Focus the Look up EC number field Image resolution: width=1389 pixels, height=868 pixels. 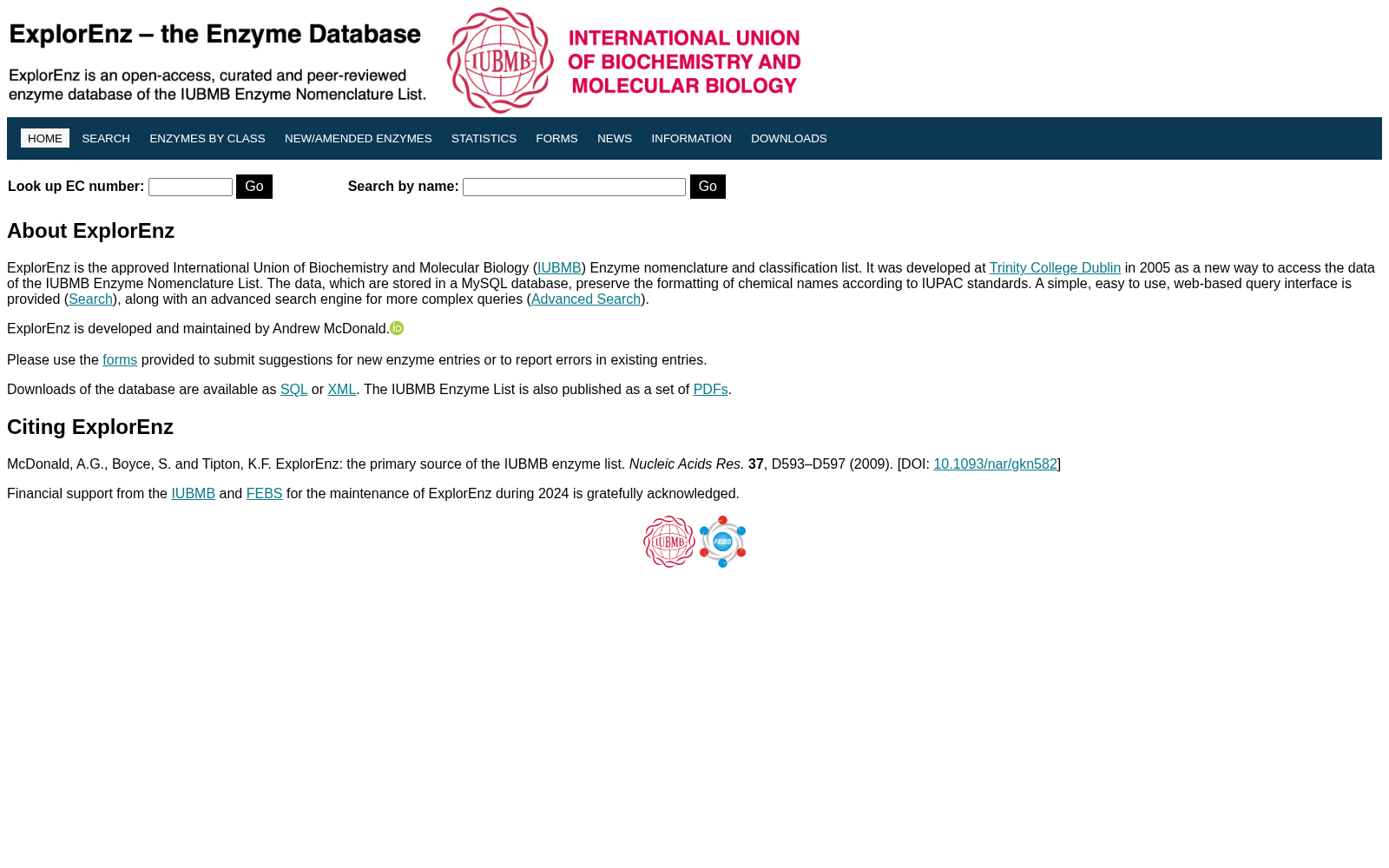(190, 187)
